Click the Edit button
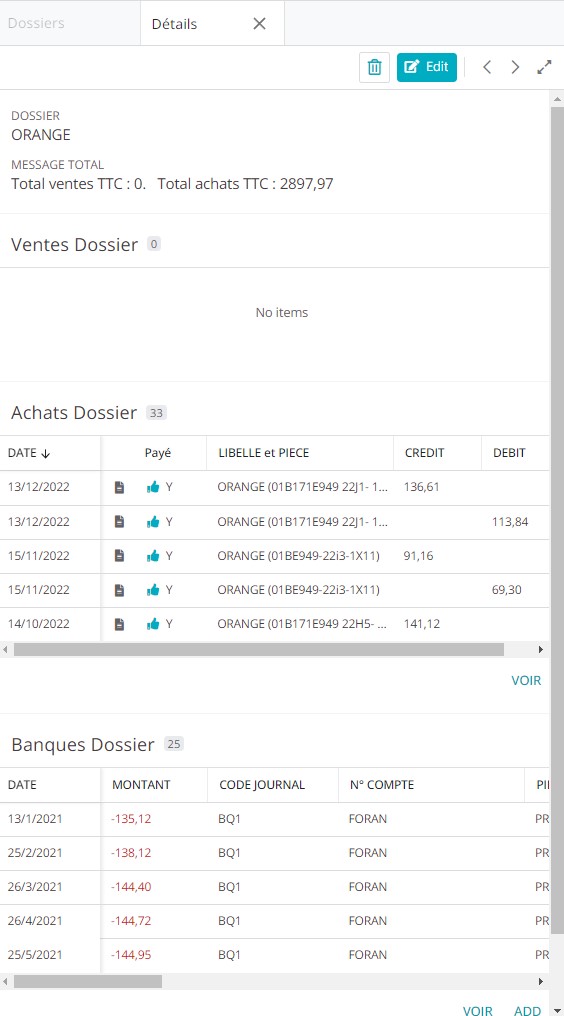Viewport: 564px width, 1016px height. 427,67
